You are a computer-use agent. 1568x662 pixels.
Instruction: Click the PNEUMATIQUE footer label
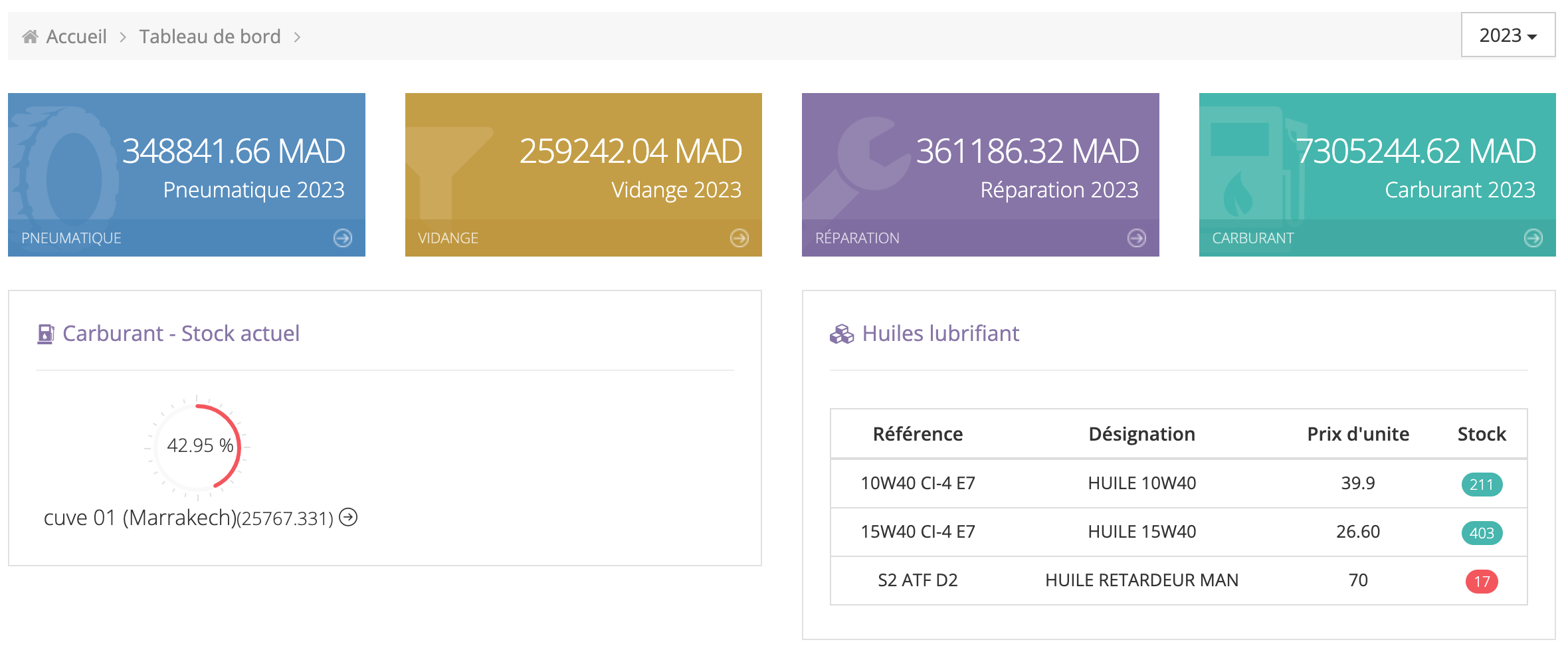point(71,238)
